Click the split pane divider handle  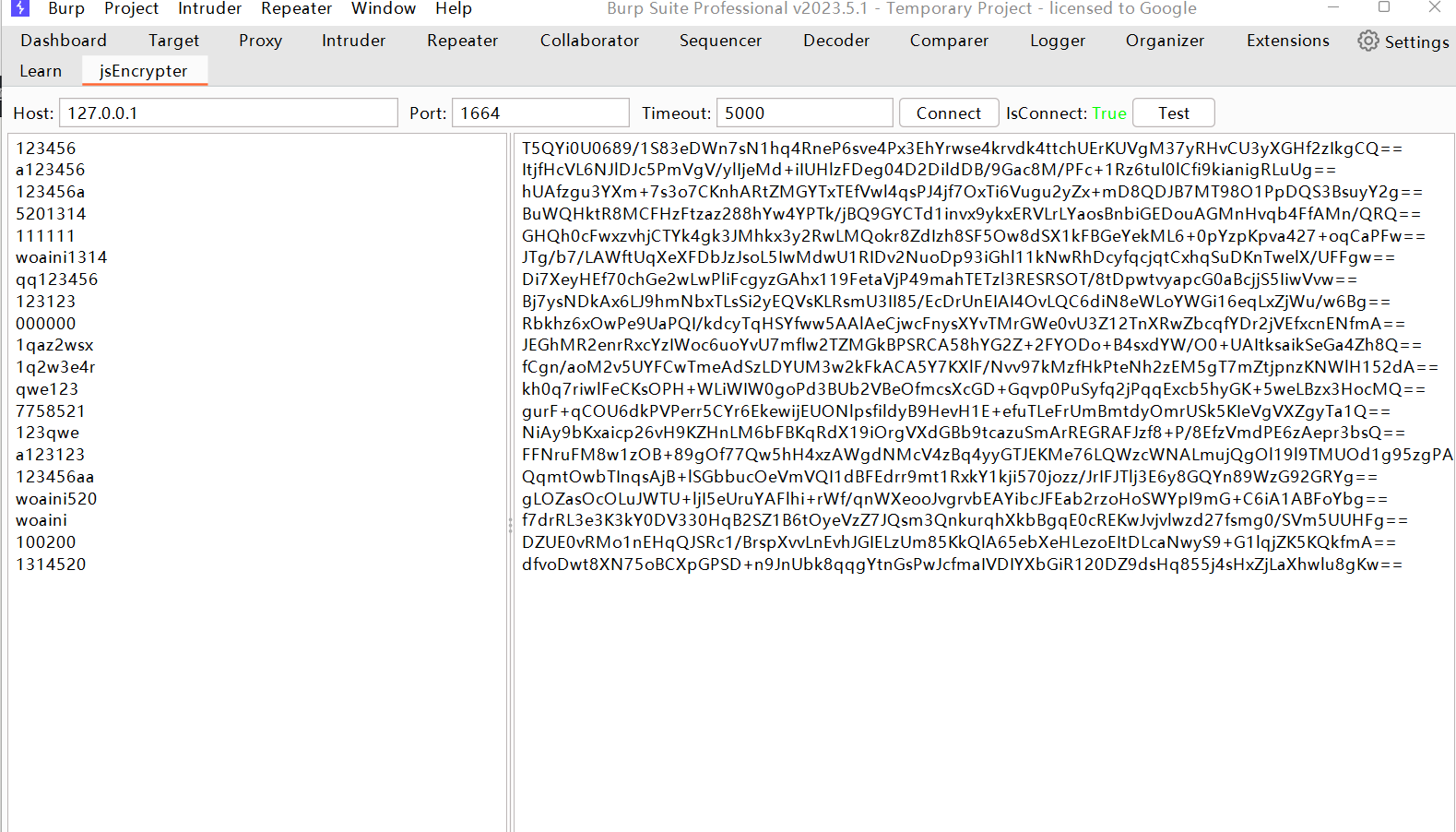coord(510,525)
